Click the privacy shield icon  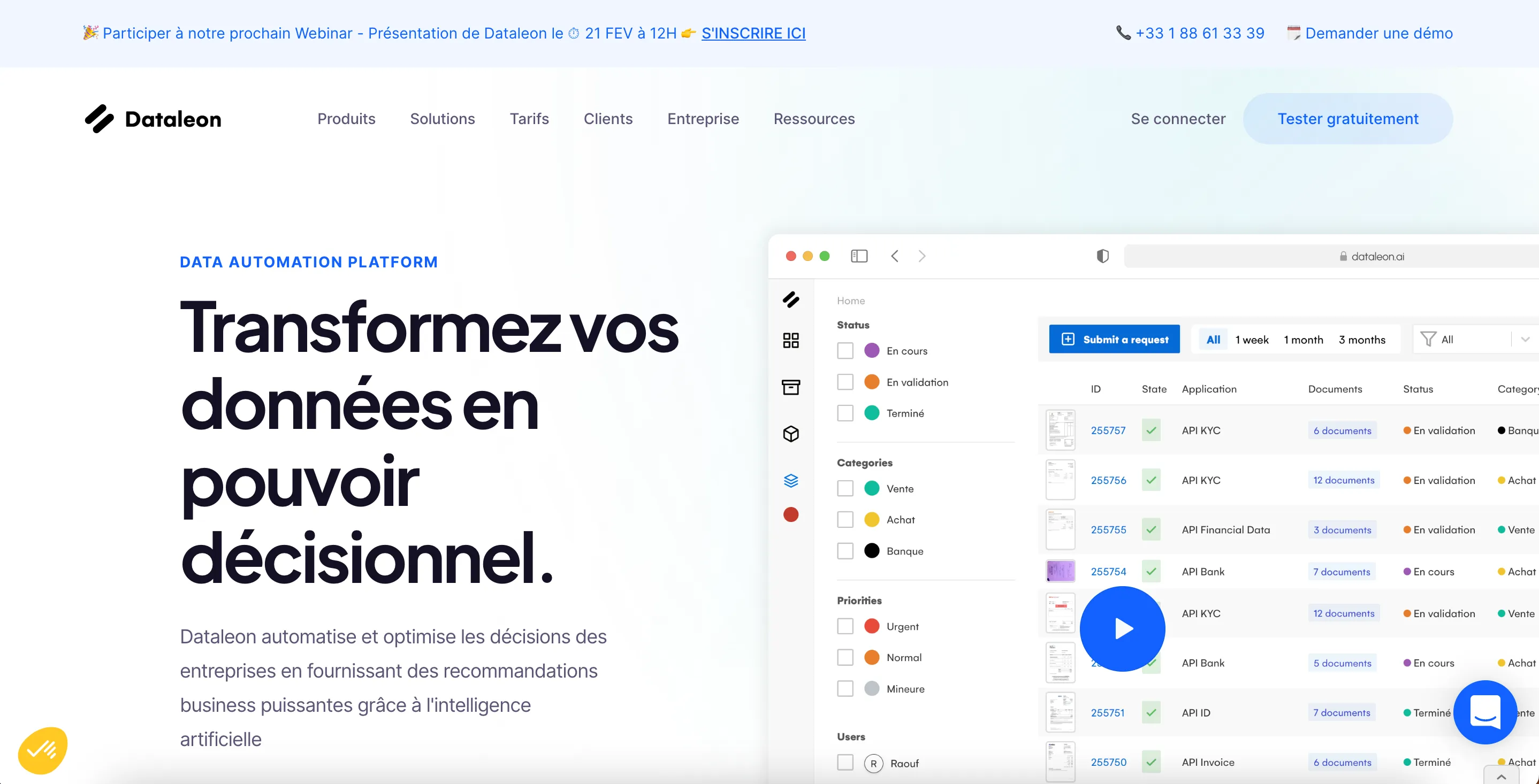click(1103, 256)
